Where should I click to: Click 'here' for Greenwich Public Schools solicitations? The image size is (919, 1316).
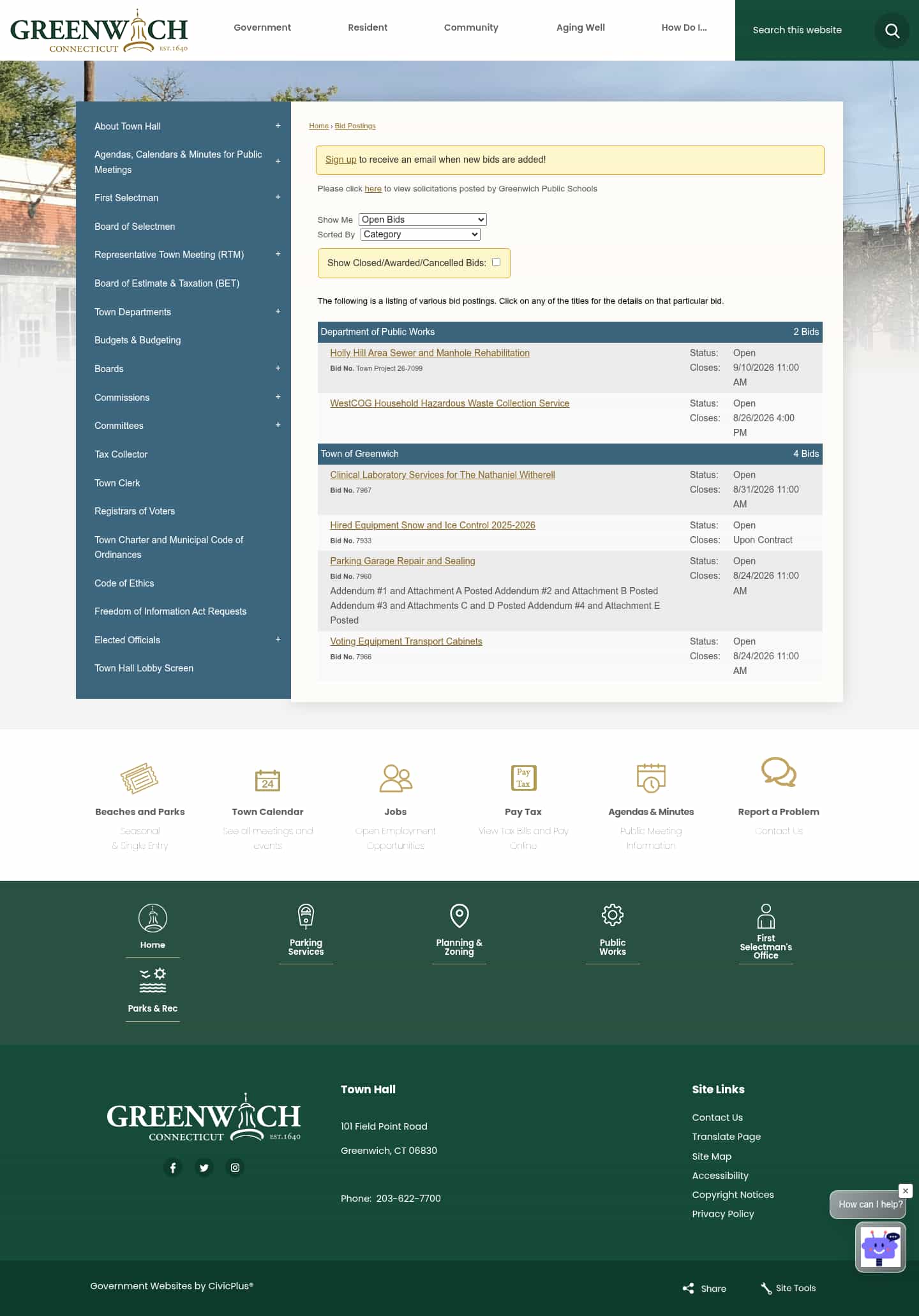[373, 189]
